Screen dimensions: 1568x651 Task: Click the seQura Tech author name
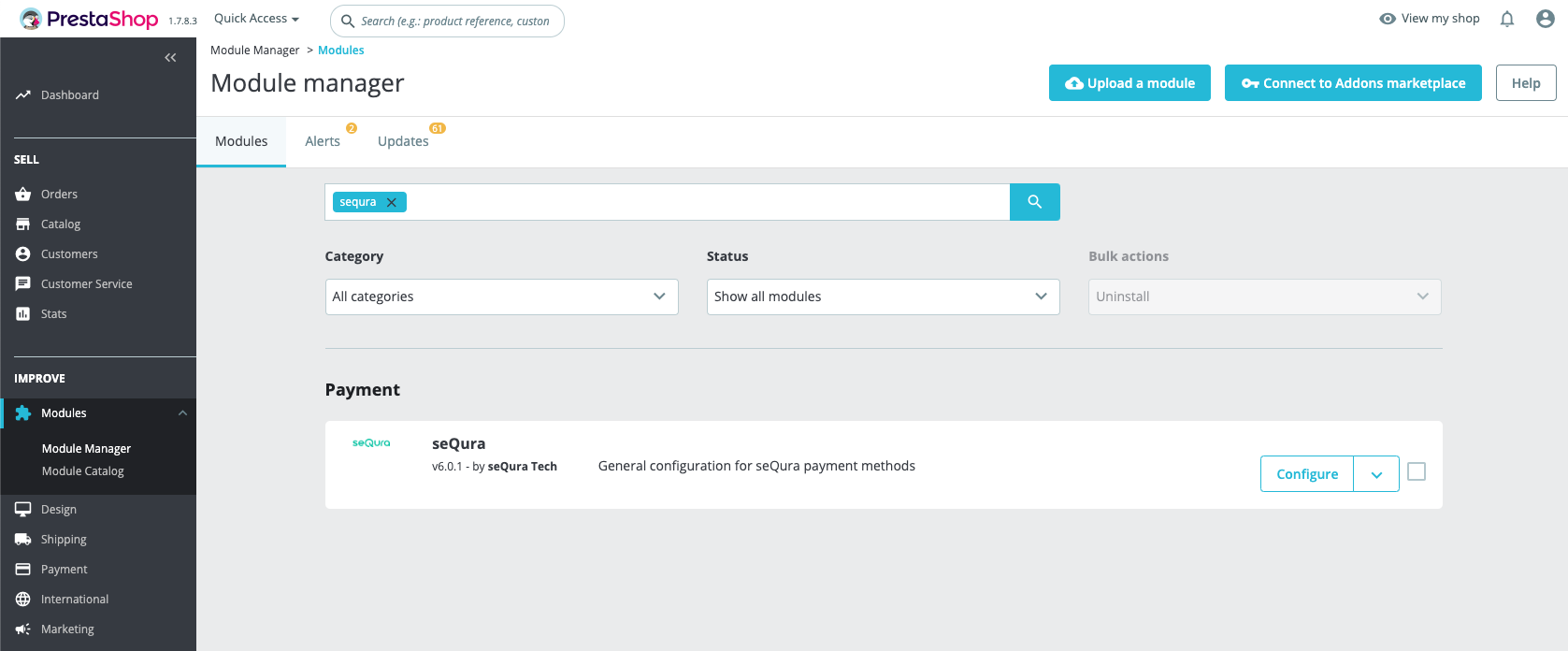[523, 467]
